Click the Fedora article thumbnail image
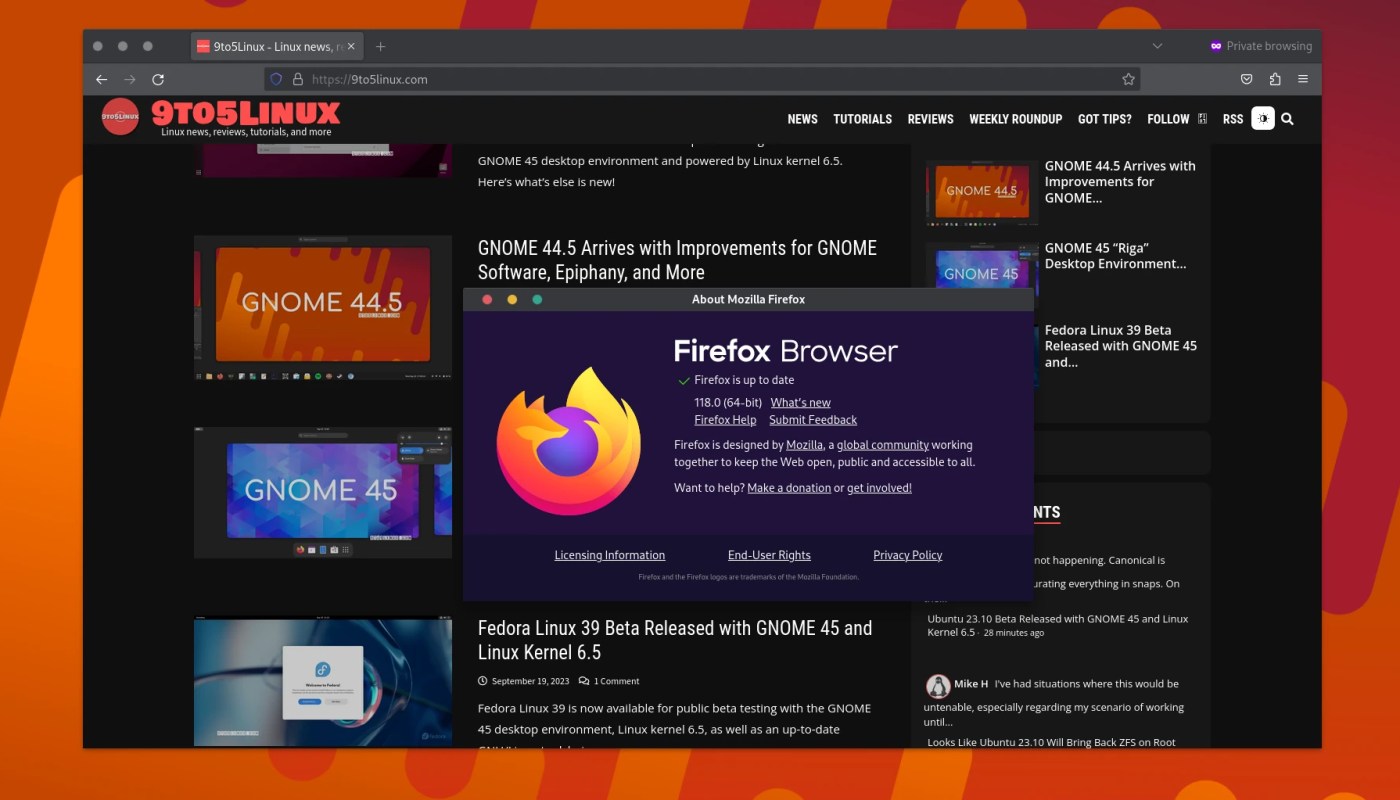Viewport: 1400px width, 800px height. tap(323, 682)
